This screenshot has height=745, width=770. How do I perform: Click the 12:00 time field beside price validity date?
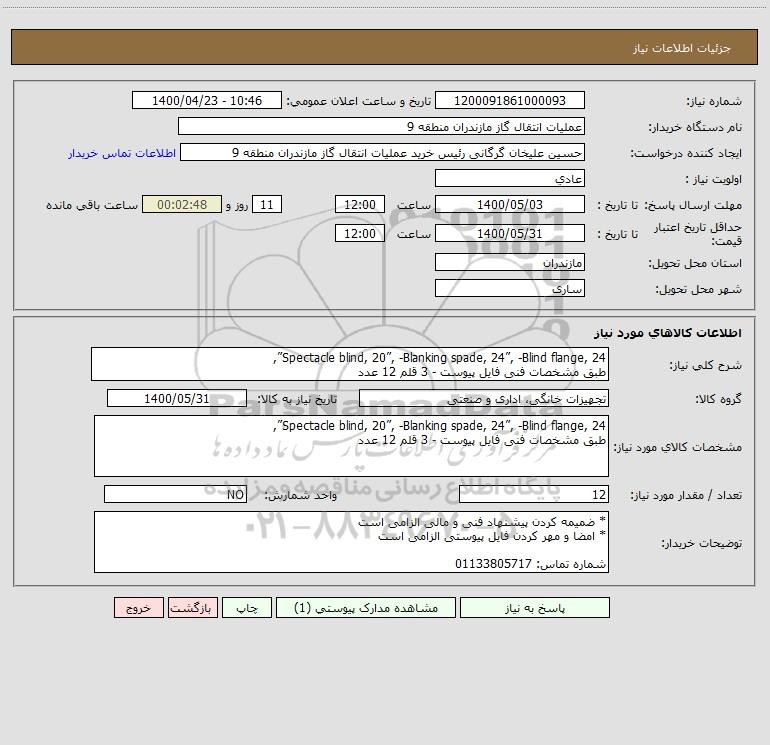(x=359, y=233)
